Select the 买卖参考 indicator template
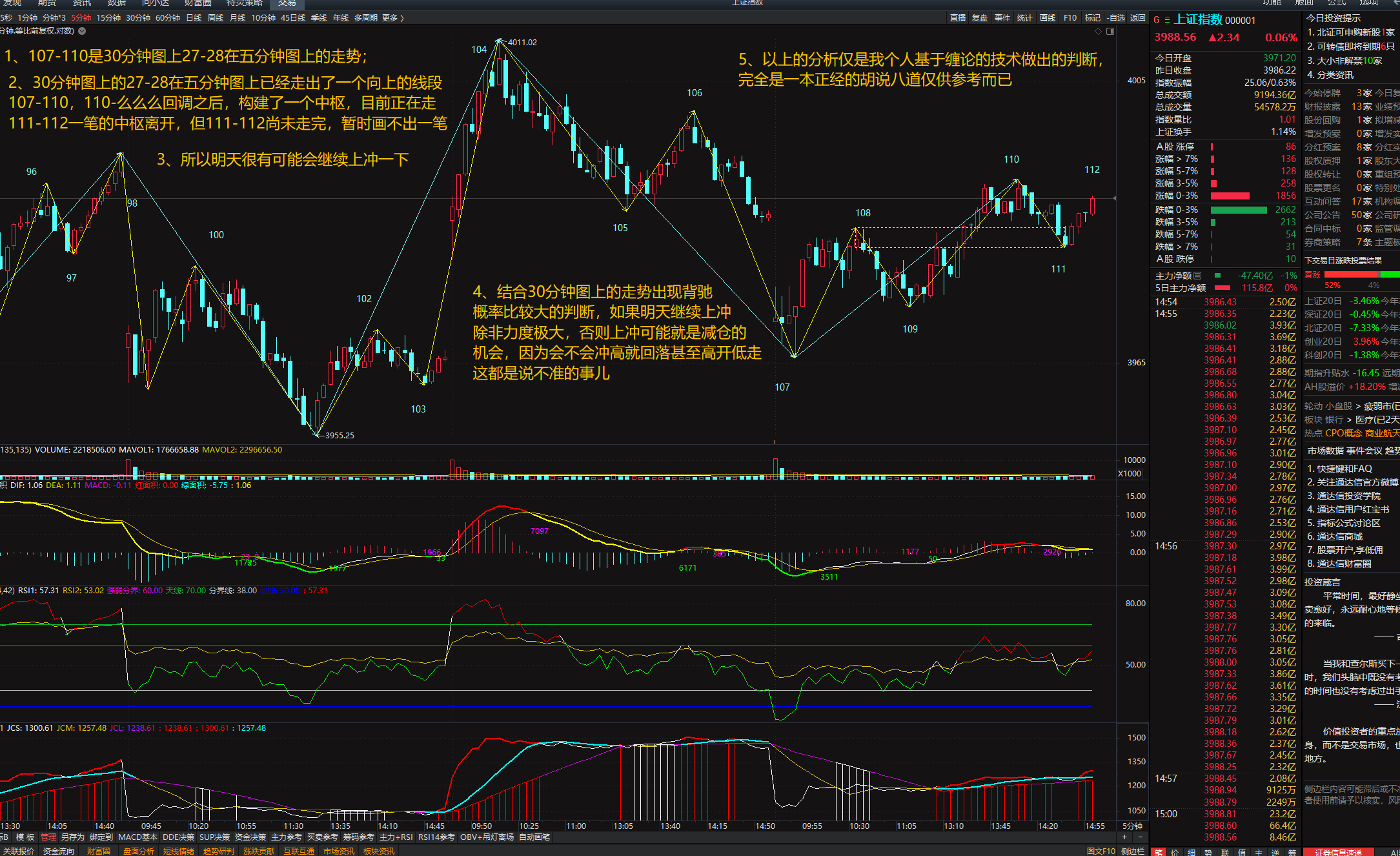 click(323, 837)
